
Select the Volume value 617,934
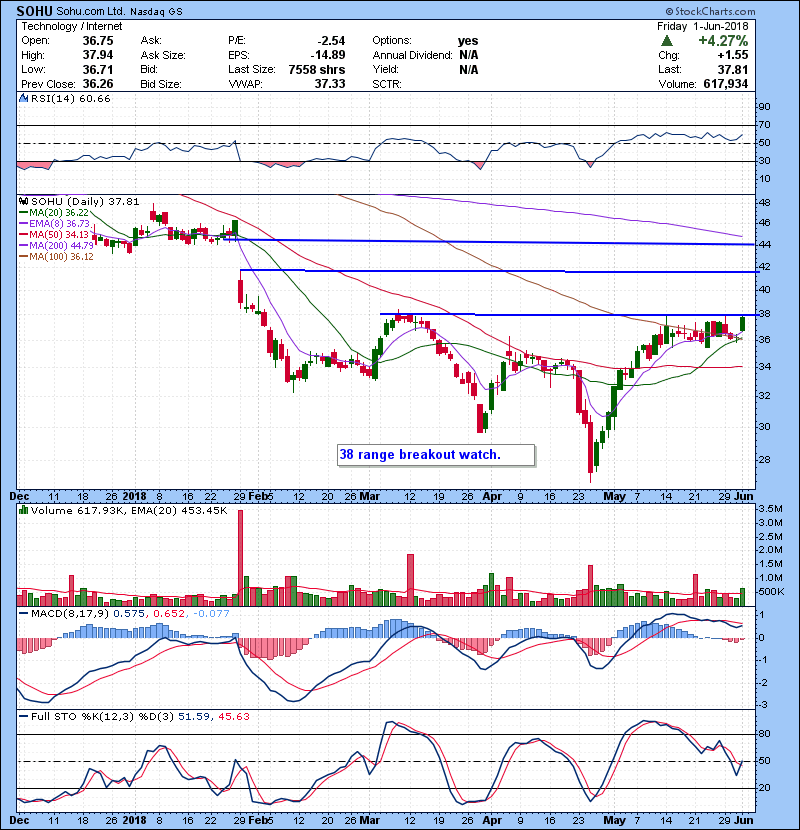(726, 84)
